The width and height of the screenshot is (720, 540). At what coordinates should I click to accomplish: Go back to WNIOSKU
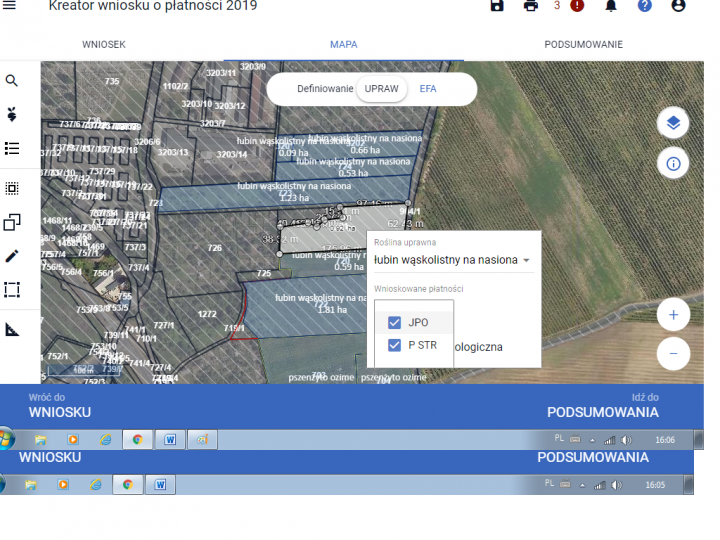click(x=60, y=405)
